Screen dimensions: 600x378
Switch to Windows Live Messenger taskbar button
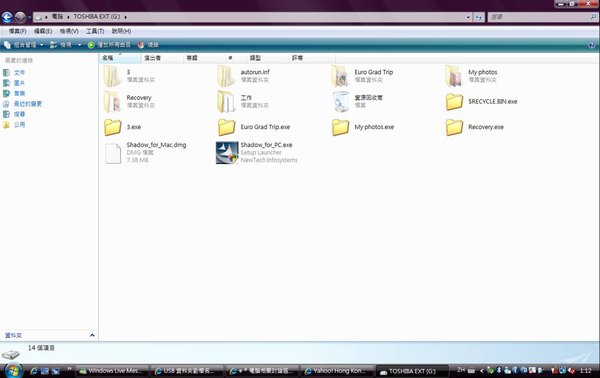point(112,371)
